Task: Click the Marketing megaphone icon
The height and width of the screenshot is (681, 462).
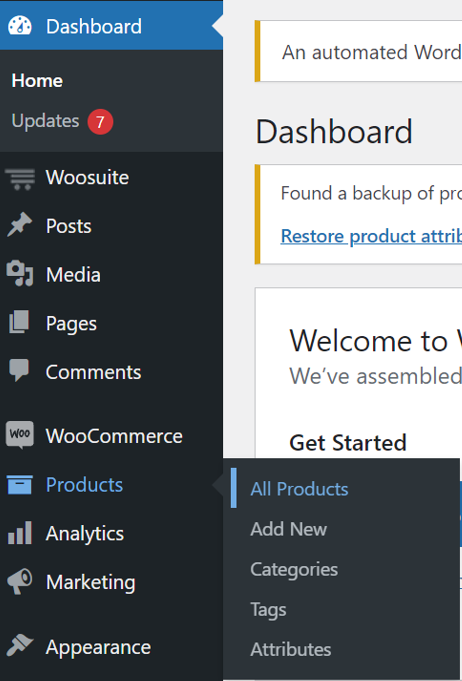Action: coord(20,582)
